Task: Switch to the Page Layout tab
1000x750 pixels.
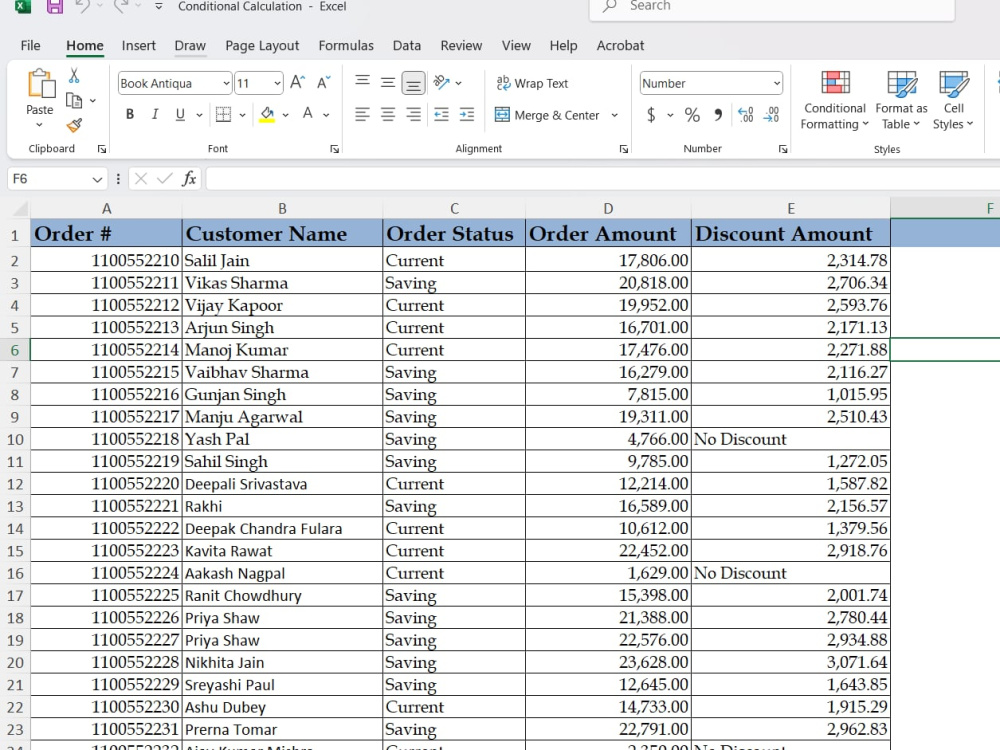Action: tap(261, 46)
